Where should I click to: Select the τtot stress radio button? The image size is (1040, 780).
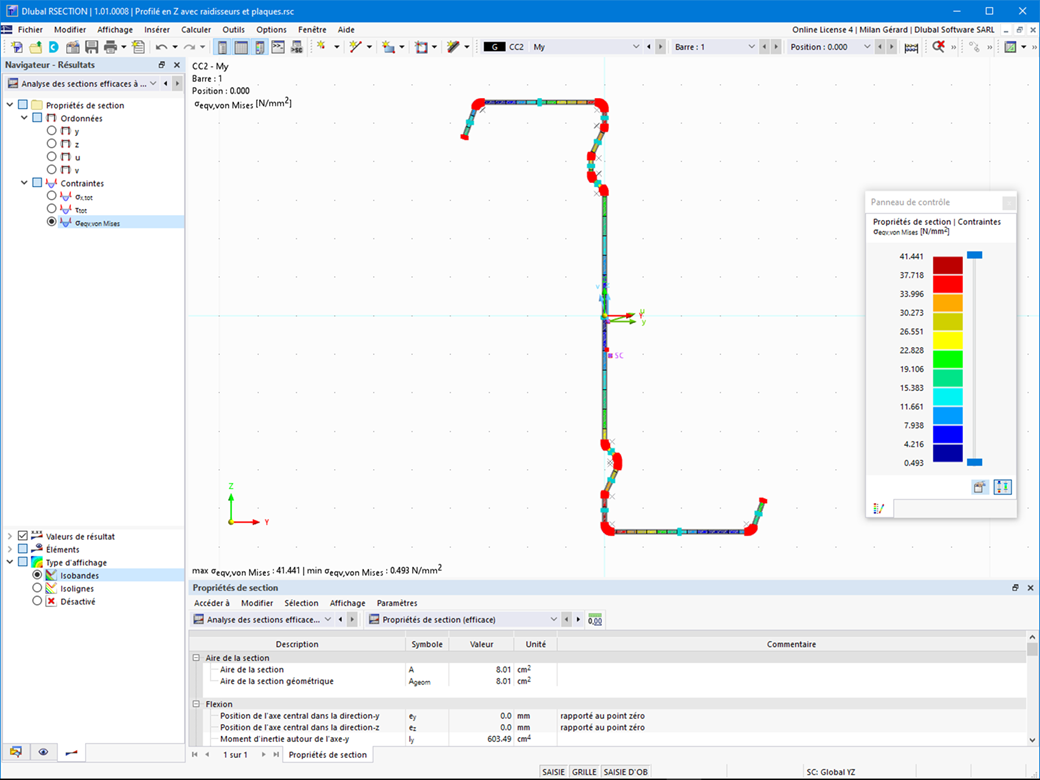click(x=51, y=209)
